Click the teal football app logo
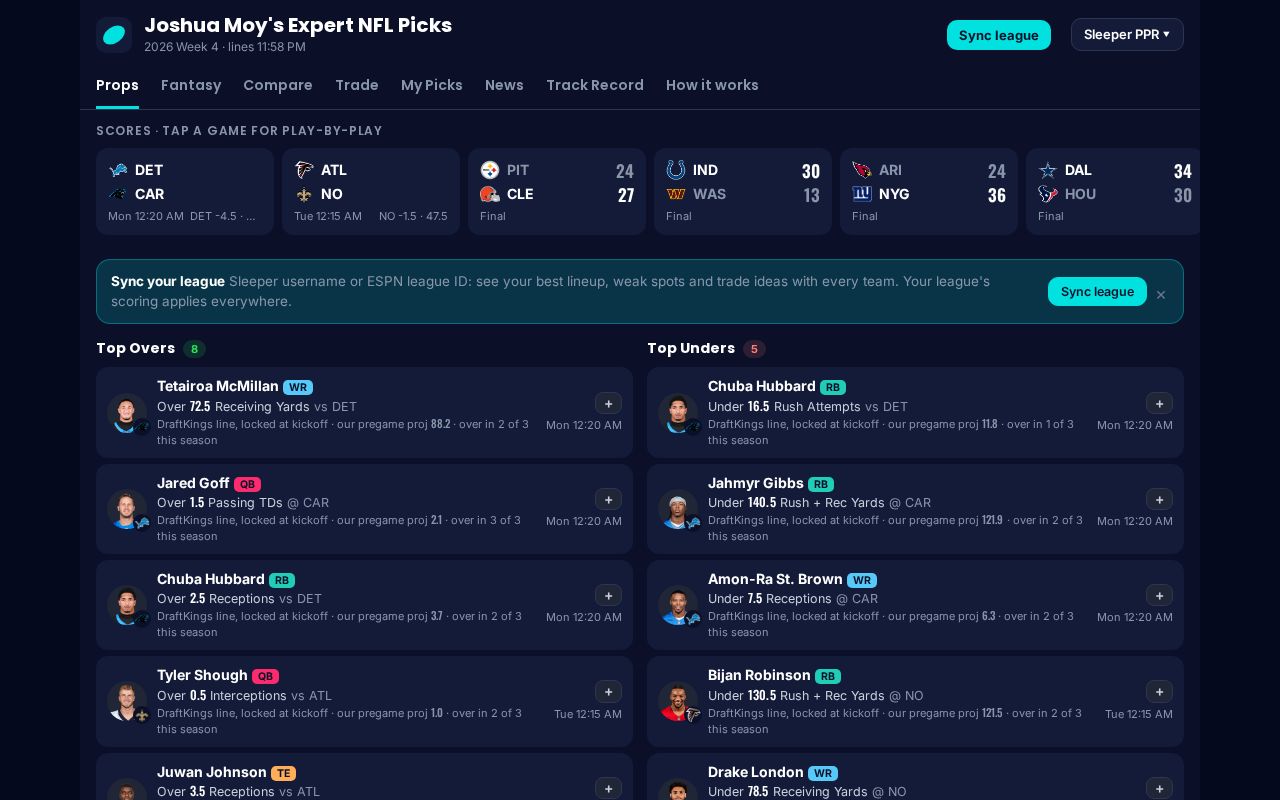Viewport: 1280px width, 800px height. point(114,35)
